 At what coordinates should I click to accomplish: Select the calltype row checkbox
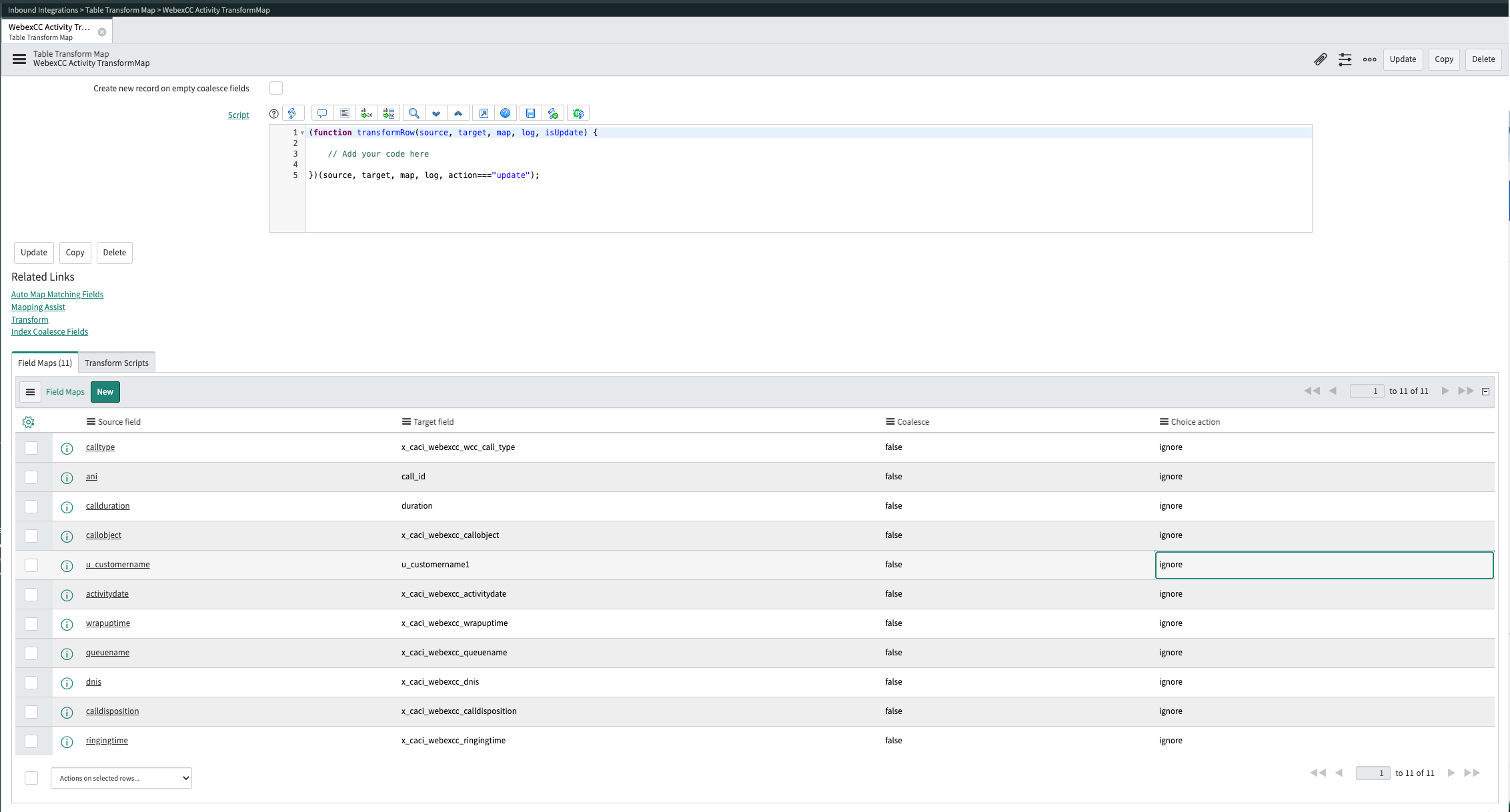31,448
